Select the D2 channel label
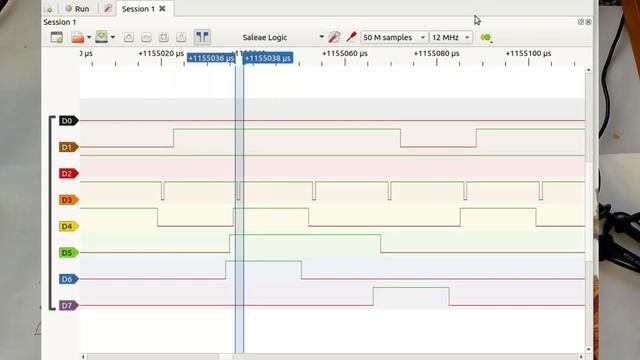Image resolution: width=640 pixels, height=360 pixels. tap(69, 173)
